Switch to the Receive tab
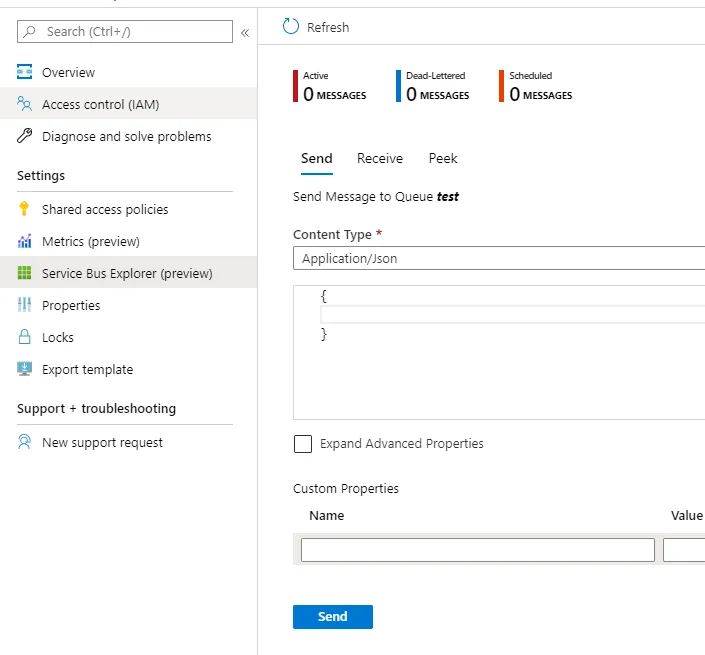This screenshot has width=705, height=655. (x=380, y=158)
